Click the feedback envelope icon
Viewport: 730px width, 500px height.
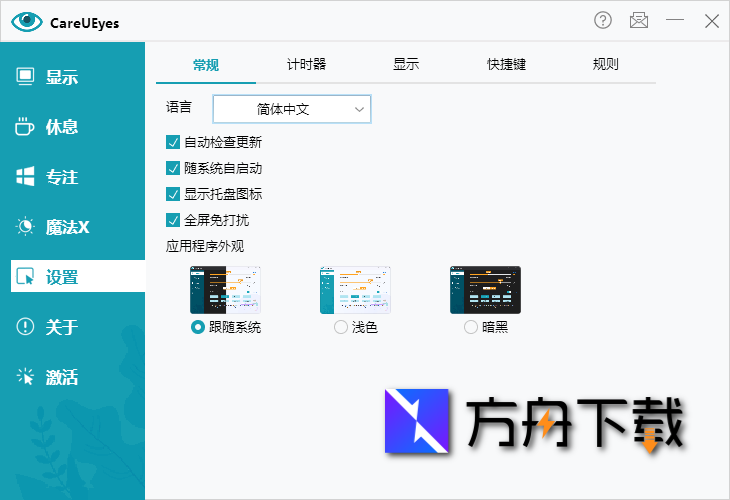tap(639, 20)
